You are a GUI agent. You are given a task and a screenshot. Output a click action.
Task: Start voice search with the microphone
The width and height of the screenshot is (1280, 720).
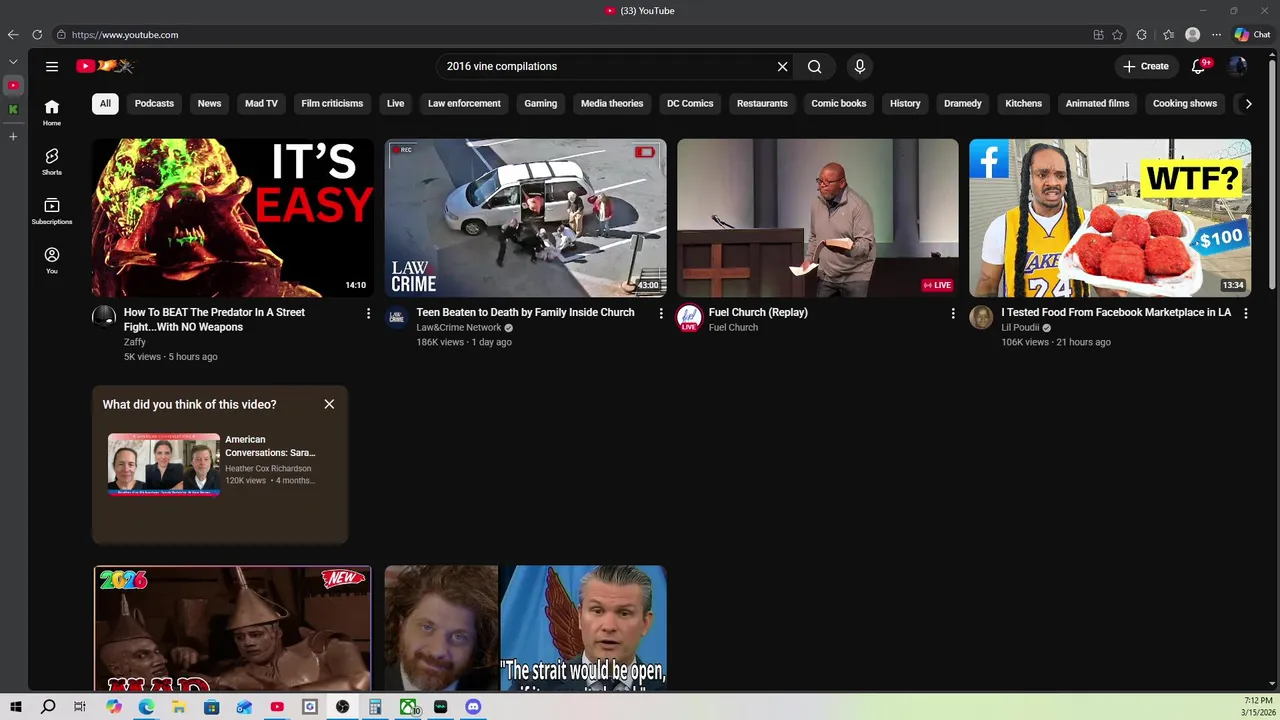(x=859, y=66)
